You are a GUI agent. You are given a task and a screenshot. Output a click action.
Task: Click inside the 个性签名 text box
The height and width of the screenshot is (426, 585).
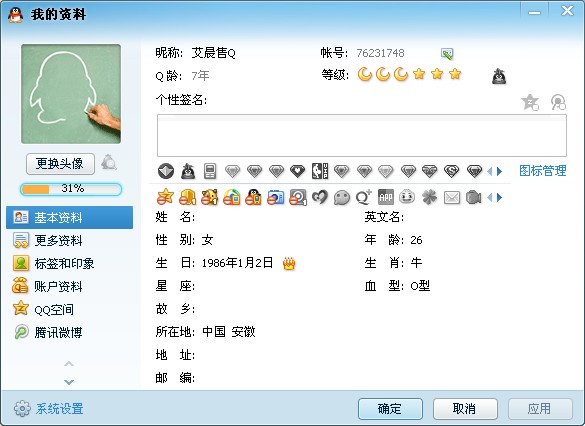362,135
